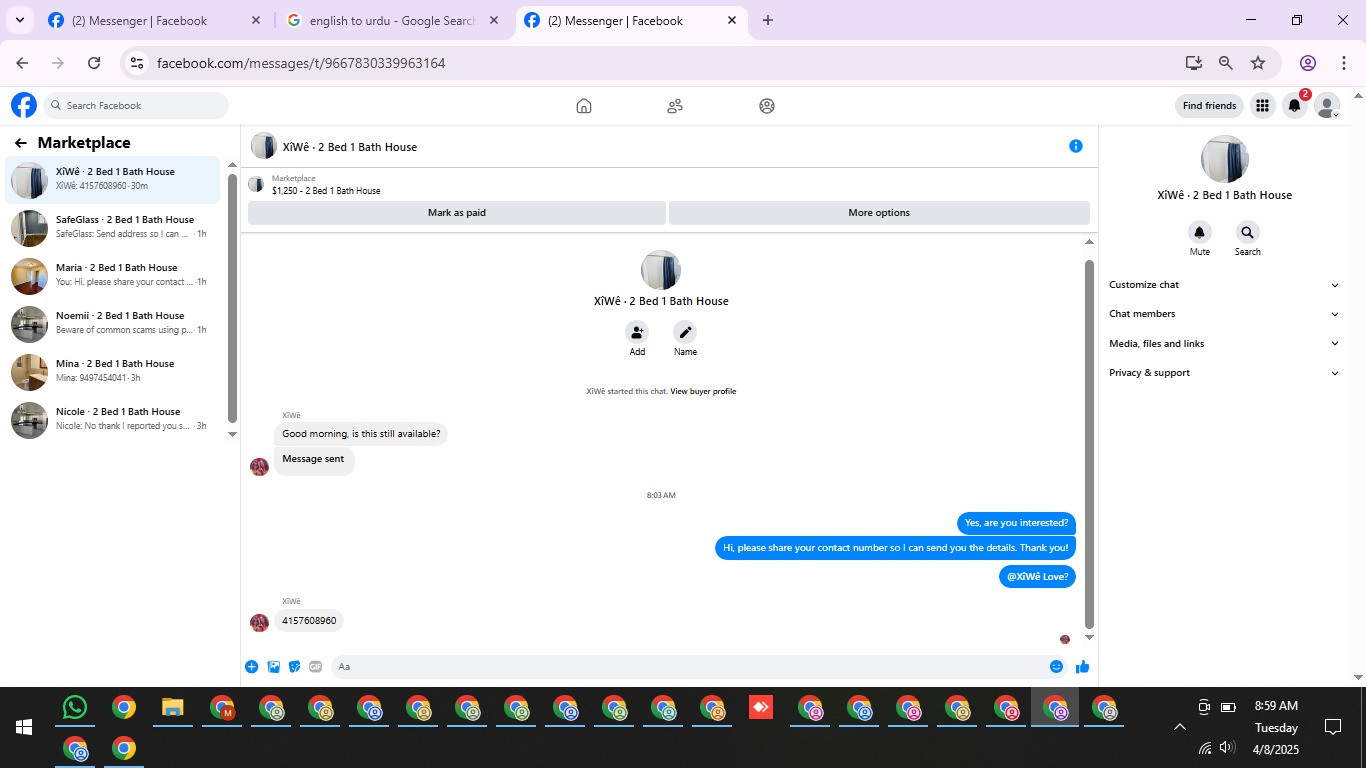Install app icon in address bar
This screenshot has width=1366, height=768.
tap(1193, 63)
